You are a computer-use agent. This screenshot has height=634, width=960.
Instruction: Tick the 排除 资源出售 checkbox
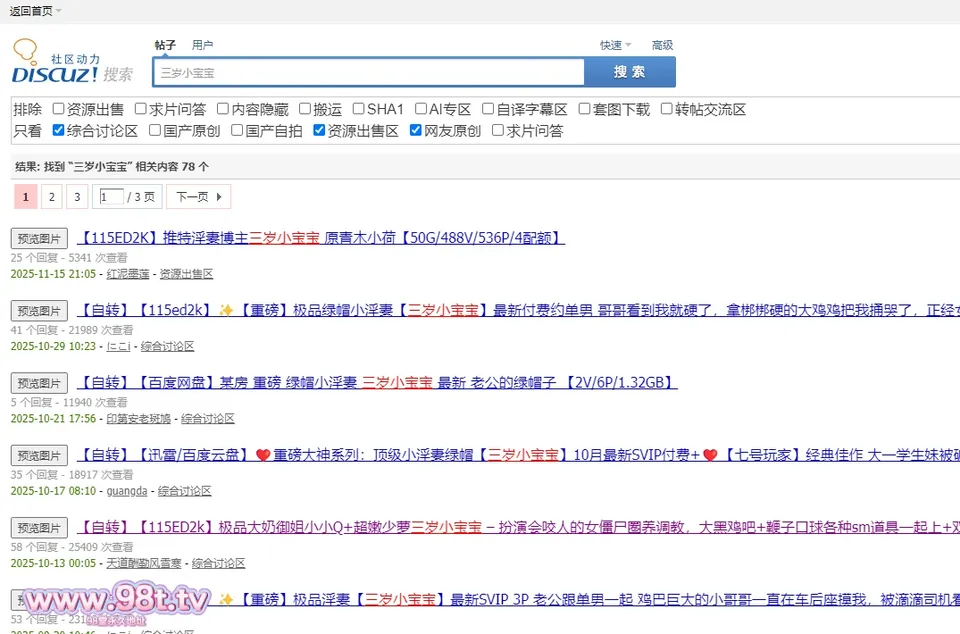pos(59,109)
